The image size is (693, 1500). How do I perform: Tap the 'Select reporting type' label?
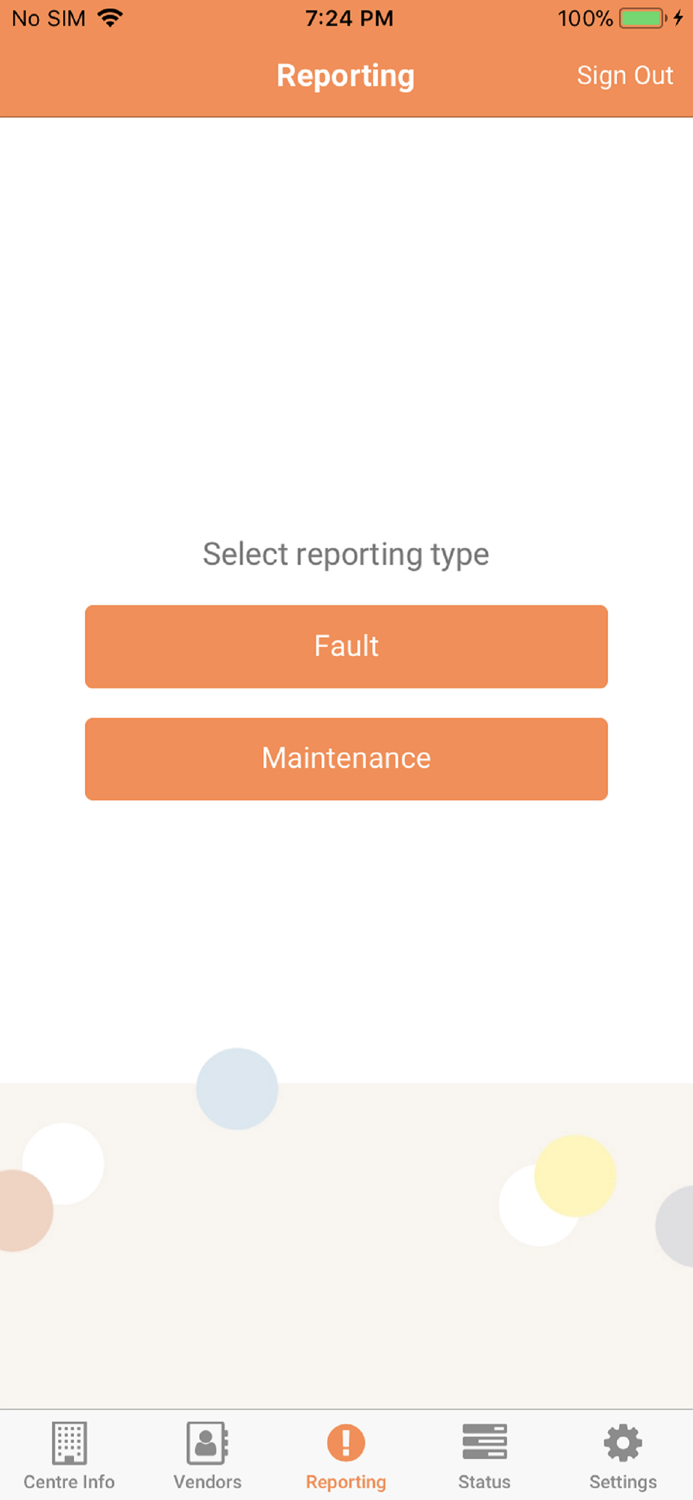pos(346,554)
